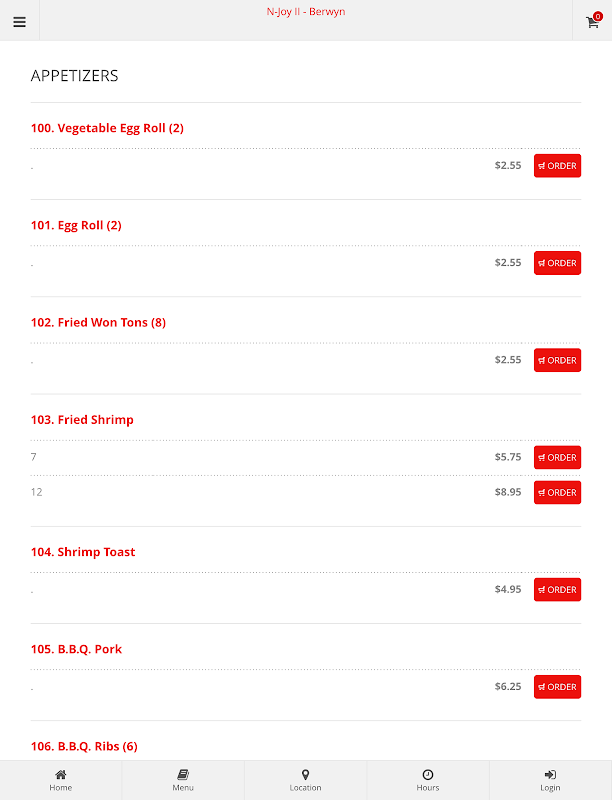Screen dimensions: 612x800
Task: Click the 106. B.B.Q. Ribs title
Action: tap(84, 746)
